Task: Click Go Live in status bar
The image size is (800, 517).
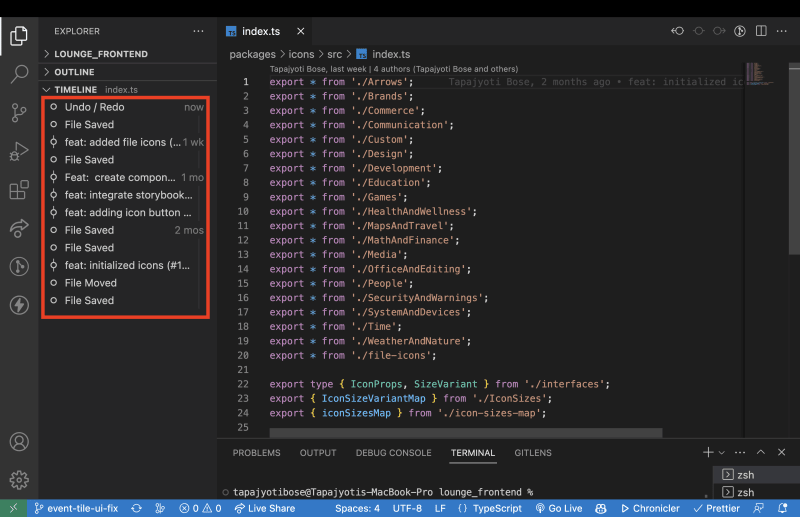Action: (x=559, y=508)
